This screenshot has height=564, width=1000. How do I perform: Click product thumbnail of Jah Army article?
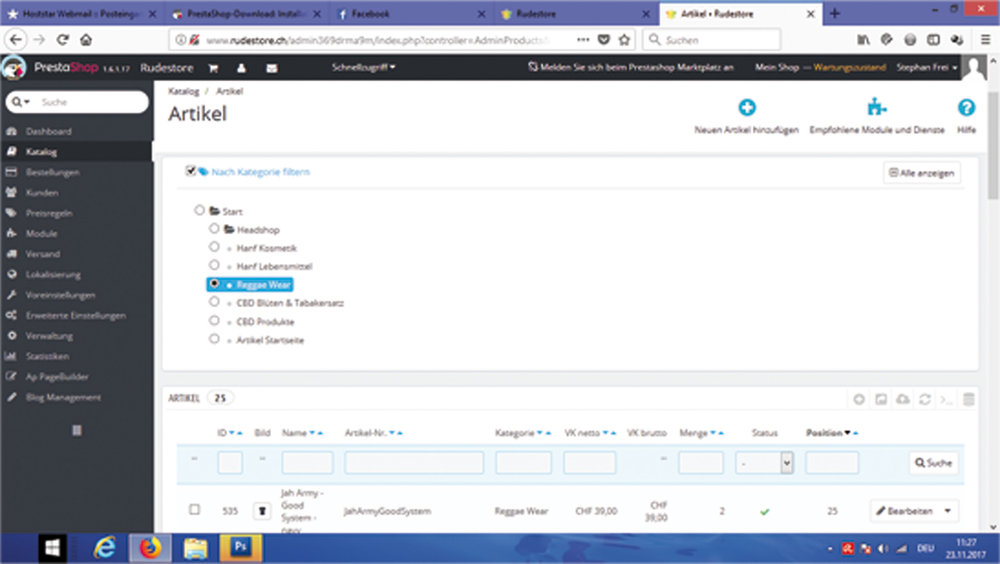(x=261, y=511)
